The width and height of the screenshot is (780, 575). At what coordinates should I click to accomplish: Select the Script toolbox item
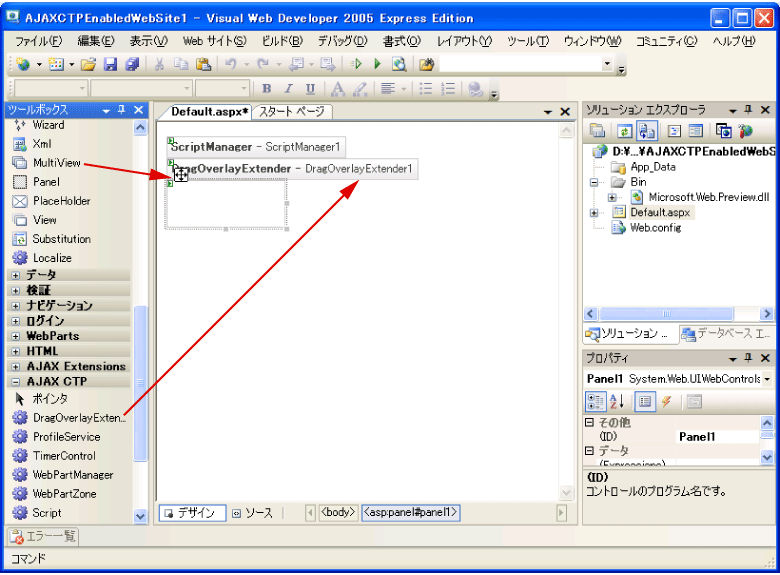[x=37, y=512]
